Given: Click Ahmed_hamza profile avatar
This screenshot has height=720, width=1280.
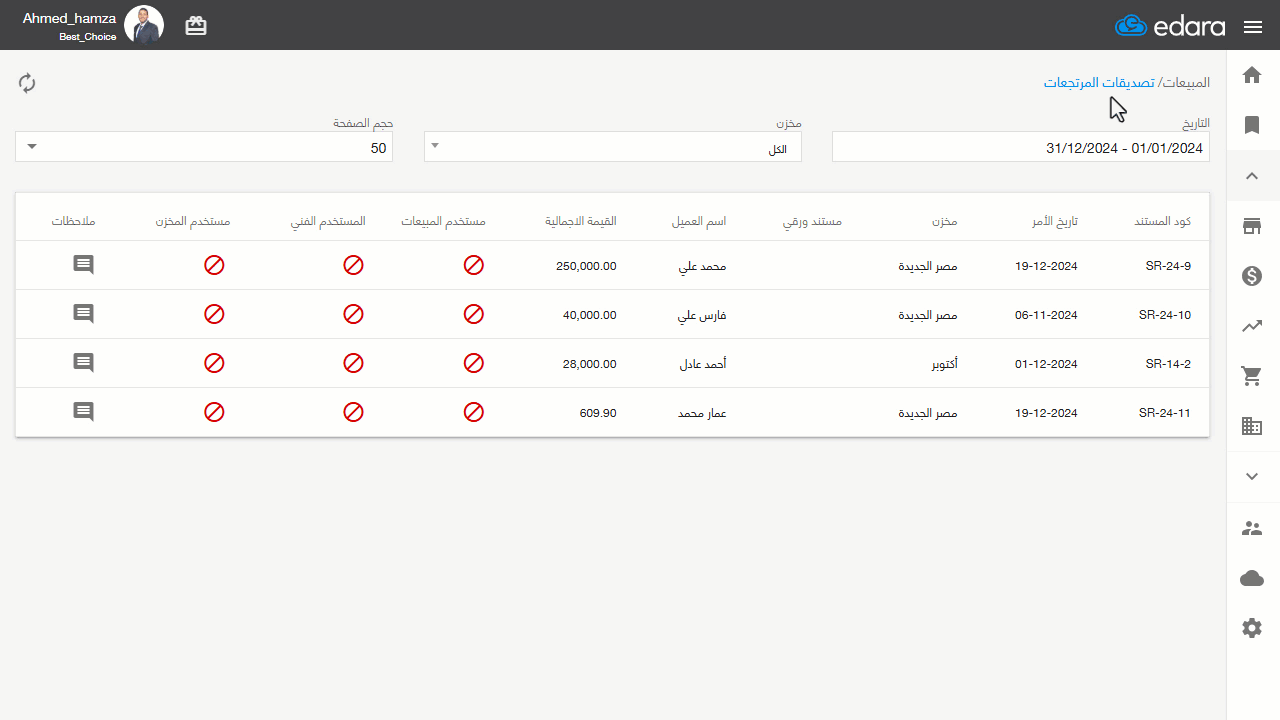Looking at the screenshot, I should click(x=144, y=25).
